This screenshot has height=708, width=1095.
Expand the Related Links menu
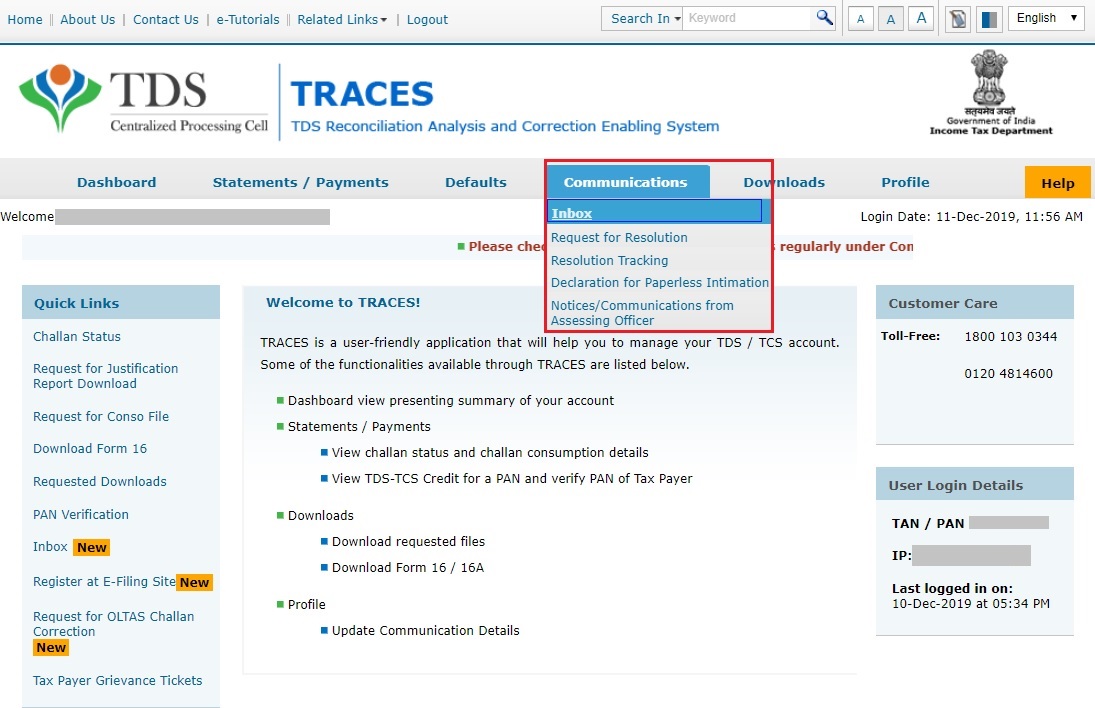coord(341,19)
